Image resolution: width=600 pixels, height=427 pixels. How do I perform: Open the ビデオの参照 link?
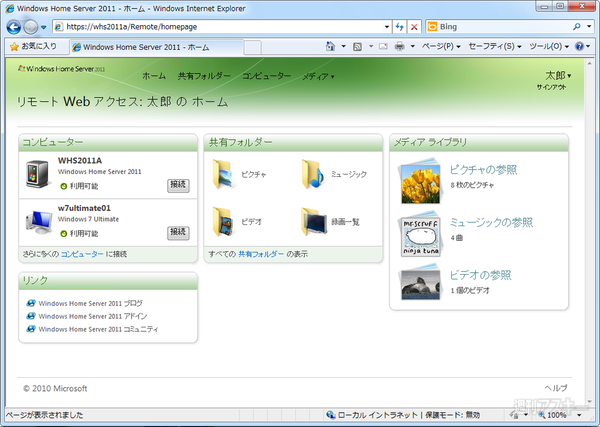[x=480, y=275]
